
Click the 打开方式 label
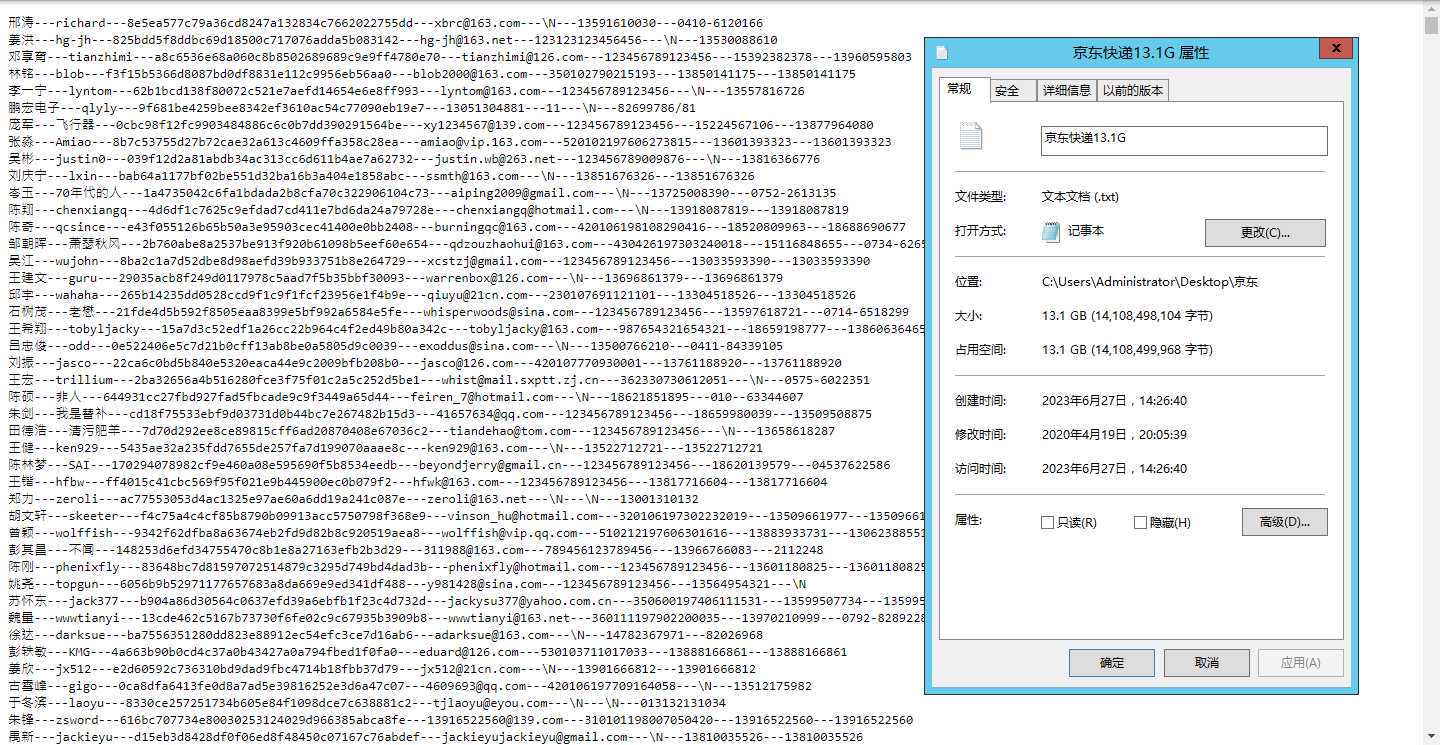coord(980,232)
